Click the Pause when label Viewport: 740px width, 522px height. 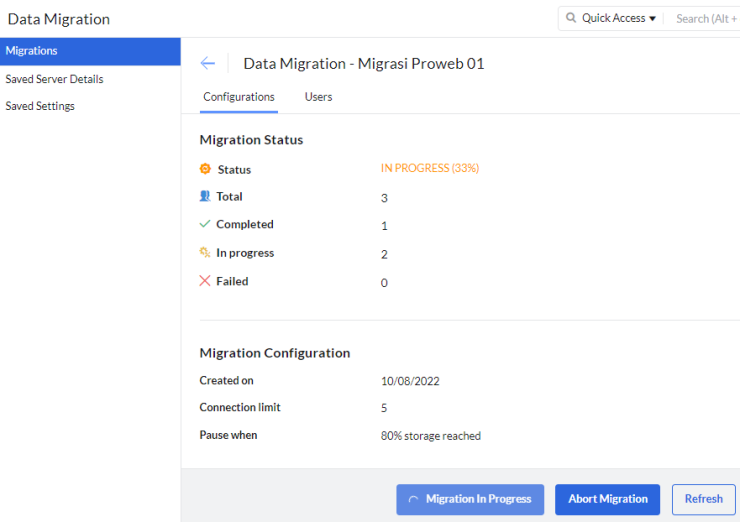point(228,435)
